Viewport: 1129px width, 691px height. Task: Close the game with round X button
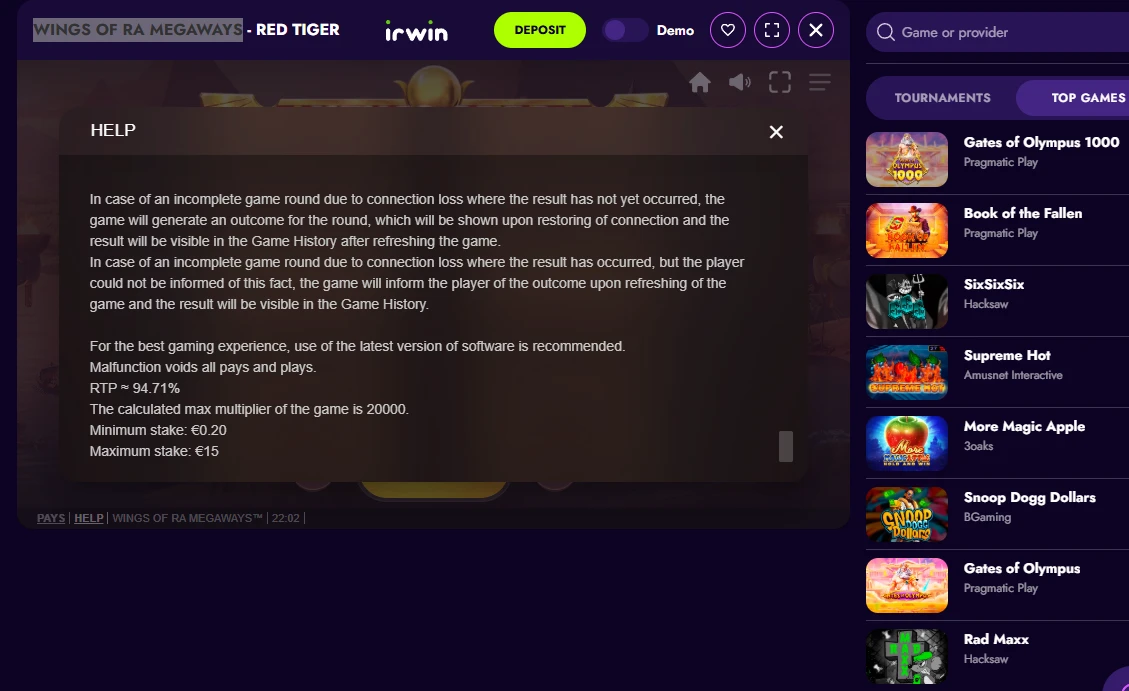pos(816,30)
